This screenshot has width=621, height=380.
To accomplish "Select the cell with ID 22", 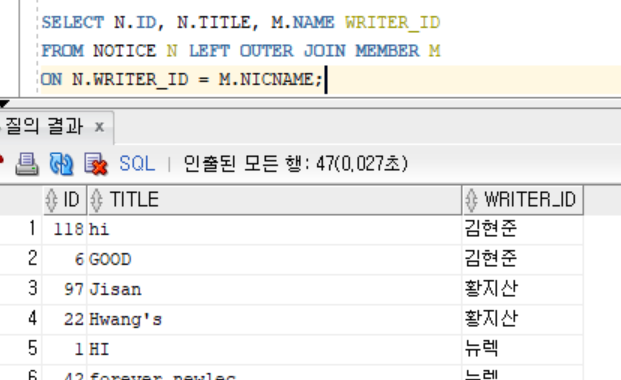I will (x=65, y=319).
